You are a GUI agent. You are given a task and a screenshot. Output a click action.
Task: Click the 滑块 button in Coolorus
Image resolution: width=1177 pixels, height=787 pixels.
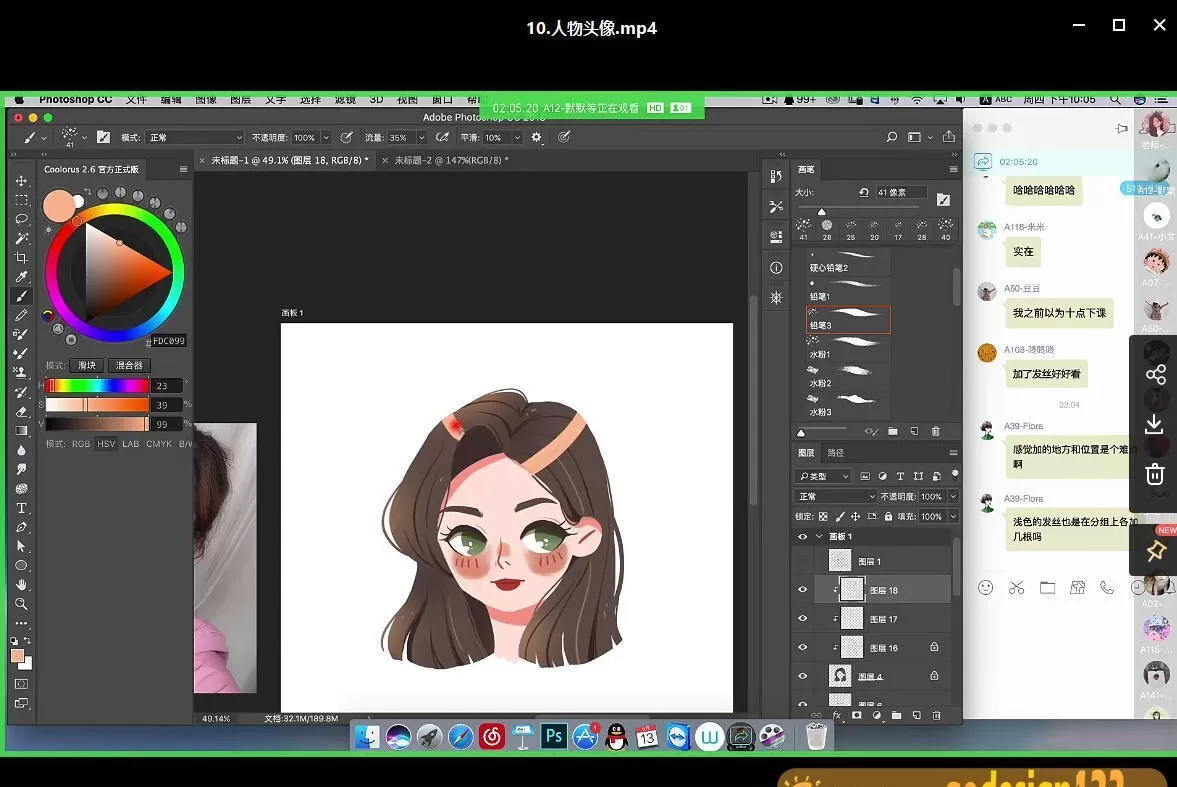[x=87, y=366]
